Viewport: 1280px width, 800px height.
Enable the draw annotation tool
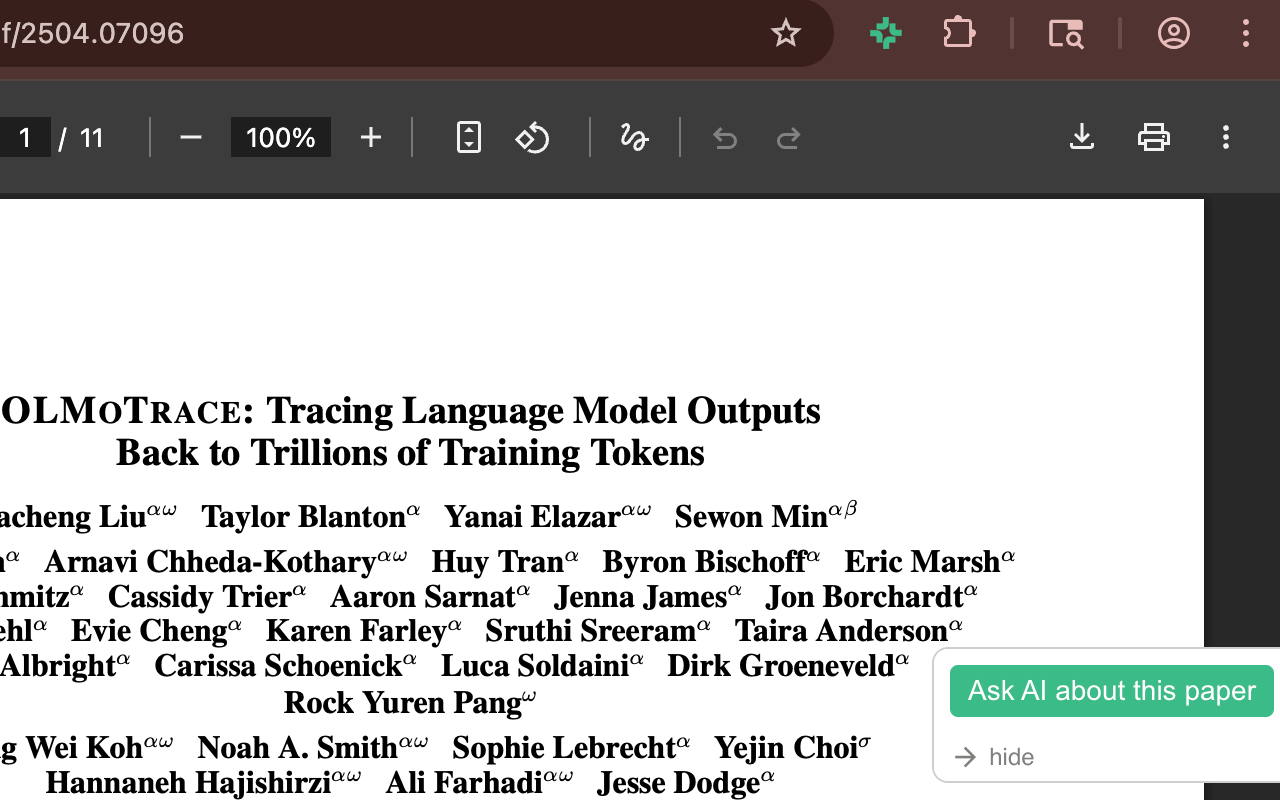pos(634,137)
